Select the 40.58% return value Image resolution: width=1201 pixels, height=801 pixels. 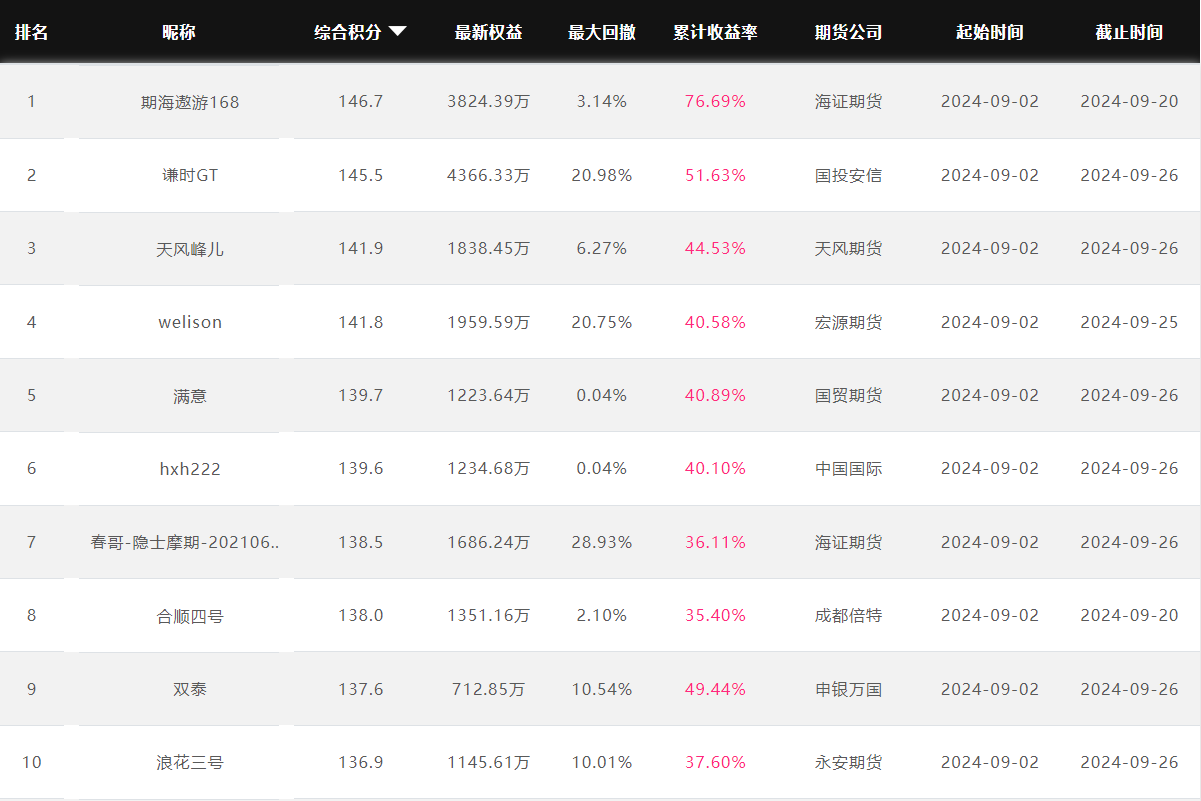[x=715, y=322]
